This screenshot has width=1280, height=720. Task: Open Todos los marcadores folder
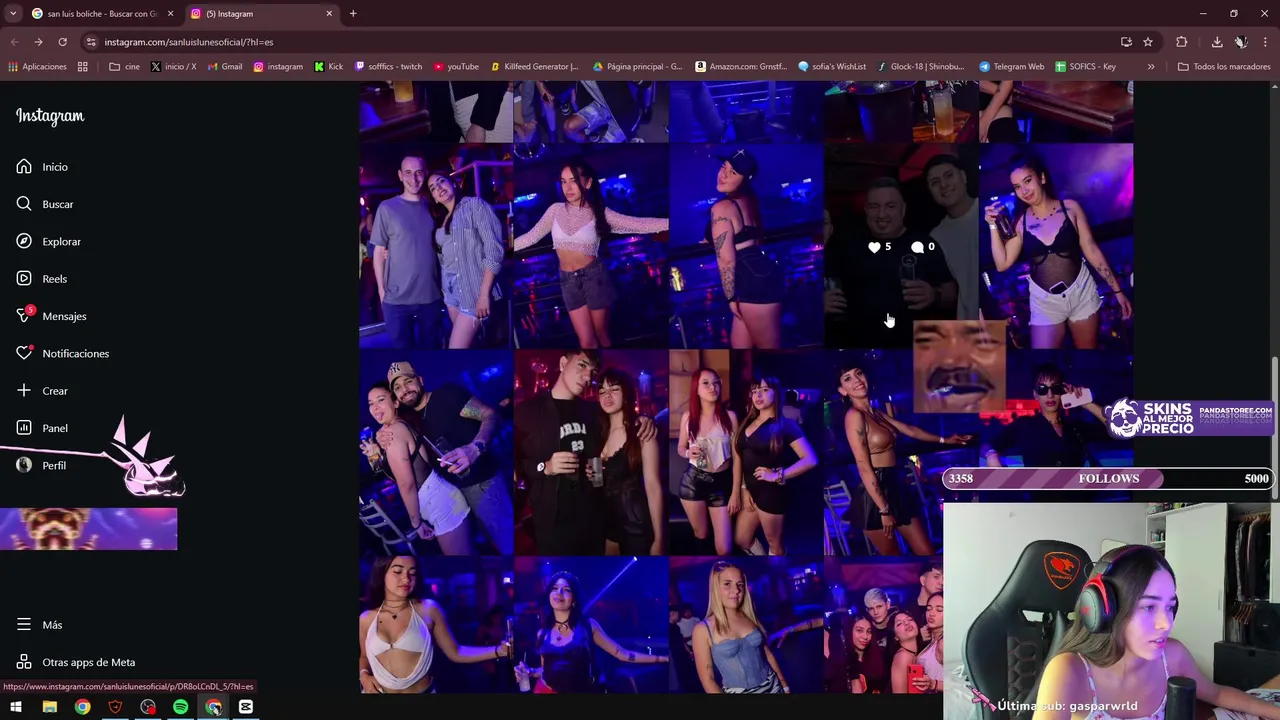pyautogui.click(x=1224, y=67)
